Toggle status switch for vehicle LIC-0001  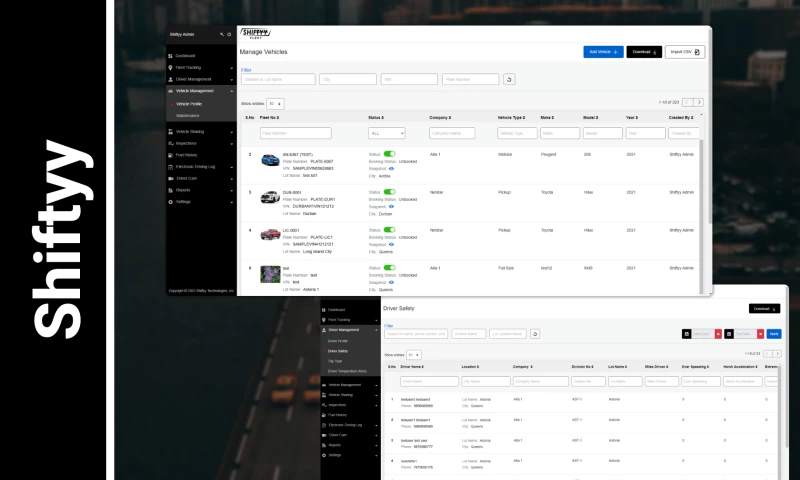[x=389, y=230]
